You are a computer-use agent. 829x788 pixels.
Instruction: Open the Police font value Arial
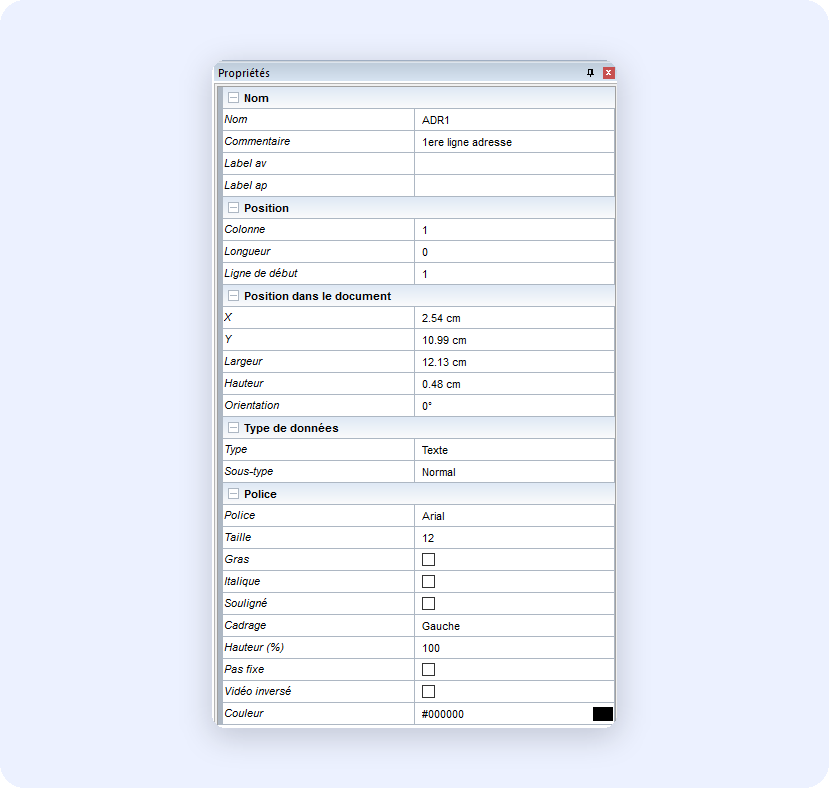pos(514,516)
